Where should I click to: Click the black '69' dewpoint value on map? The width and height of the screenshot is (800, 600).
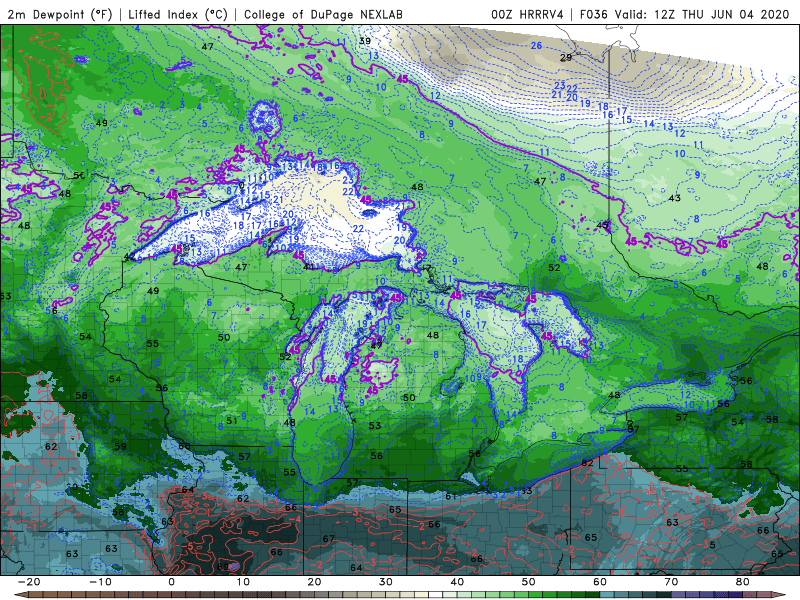[223, 566]
